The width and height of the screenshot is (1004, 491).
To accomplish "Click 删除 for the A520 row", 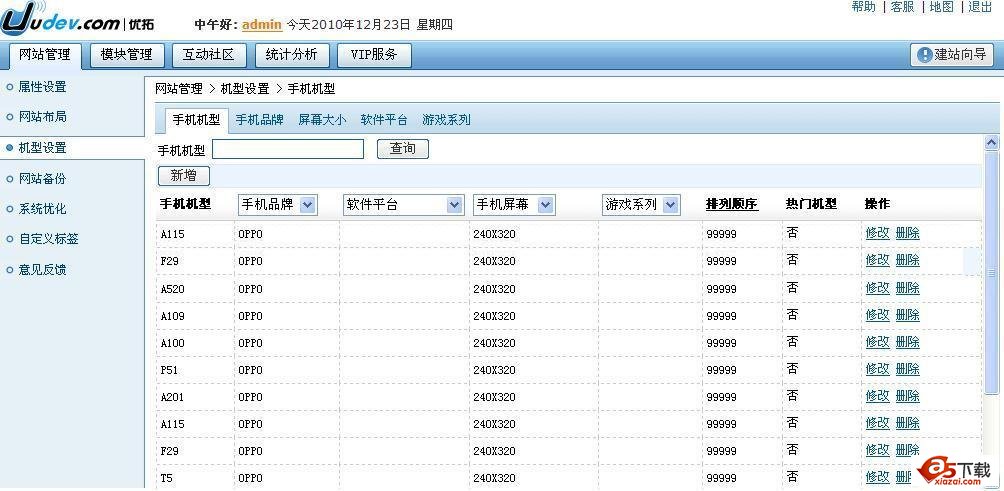I will tap(907, 288).
